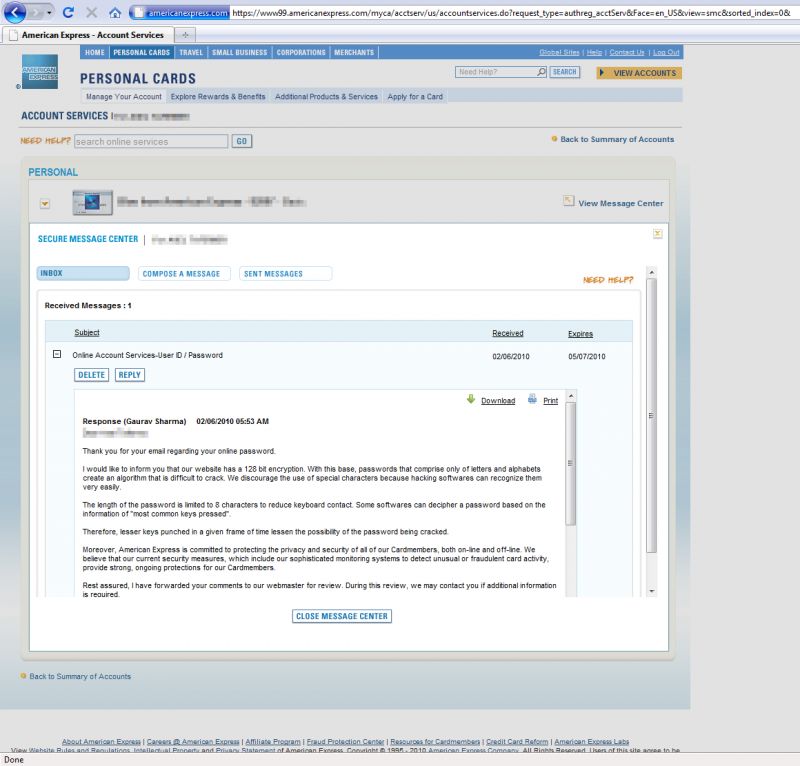Screen dimensions: 800x766
Task: Click the stop loading X icon
Action: click(x=92, y=12)
